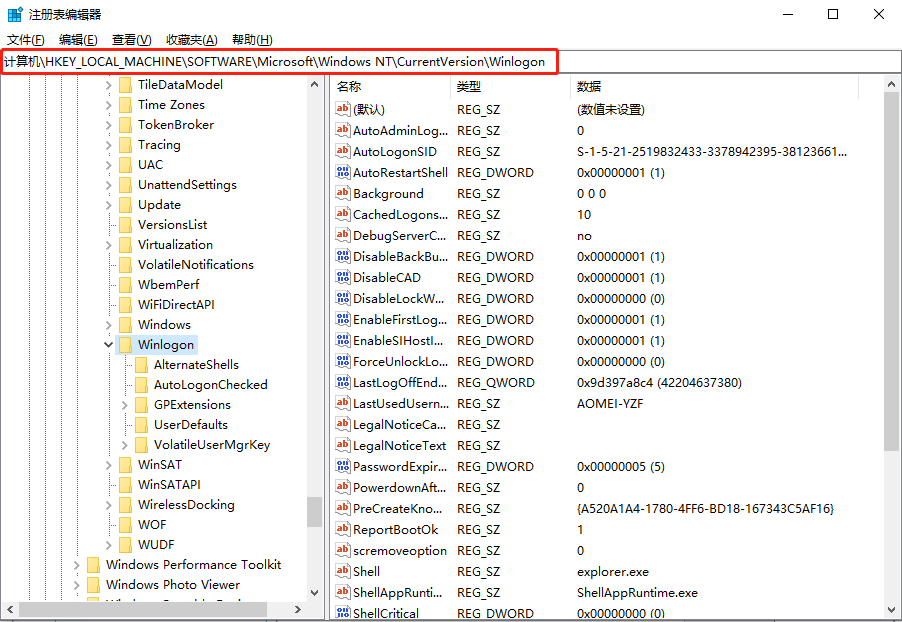Select the AlternateShells folder icon

point(141,365)
